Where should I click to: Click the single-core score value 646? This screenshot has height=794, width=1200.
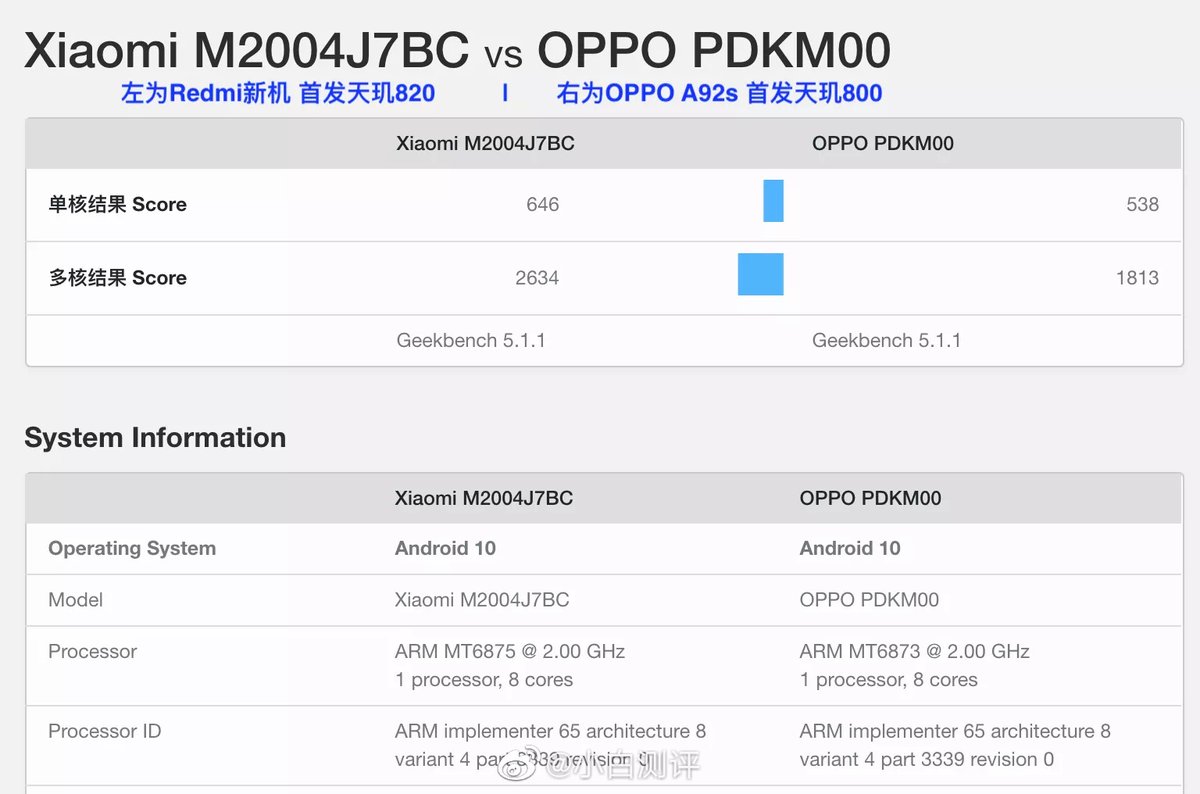(x=543, y=205)
